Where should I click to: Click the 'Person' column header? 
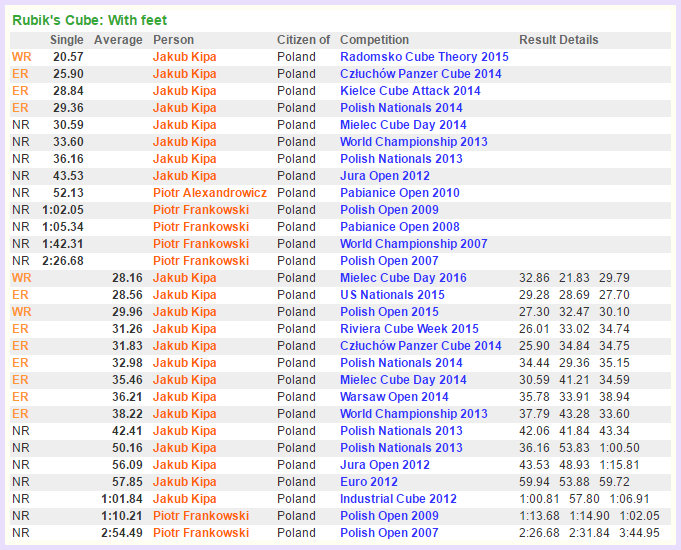(x=173, y=40)
